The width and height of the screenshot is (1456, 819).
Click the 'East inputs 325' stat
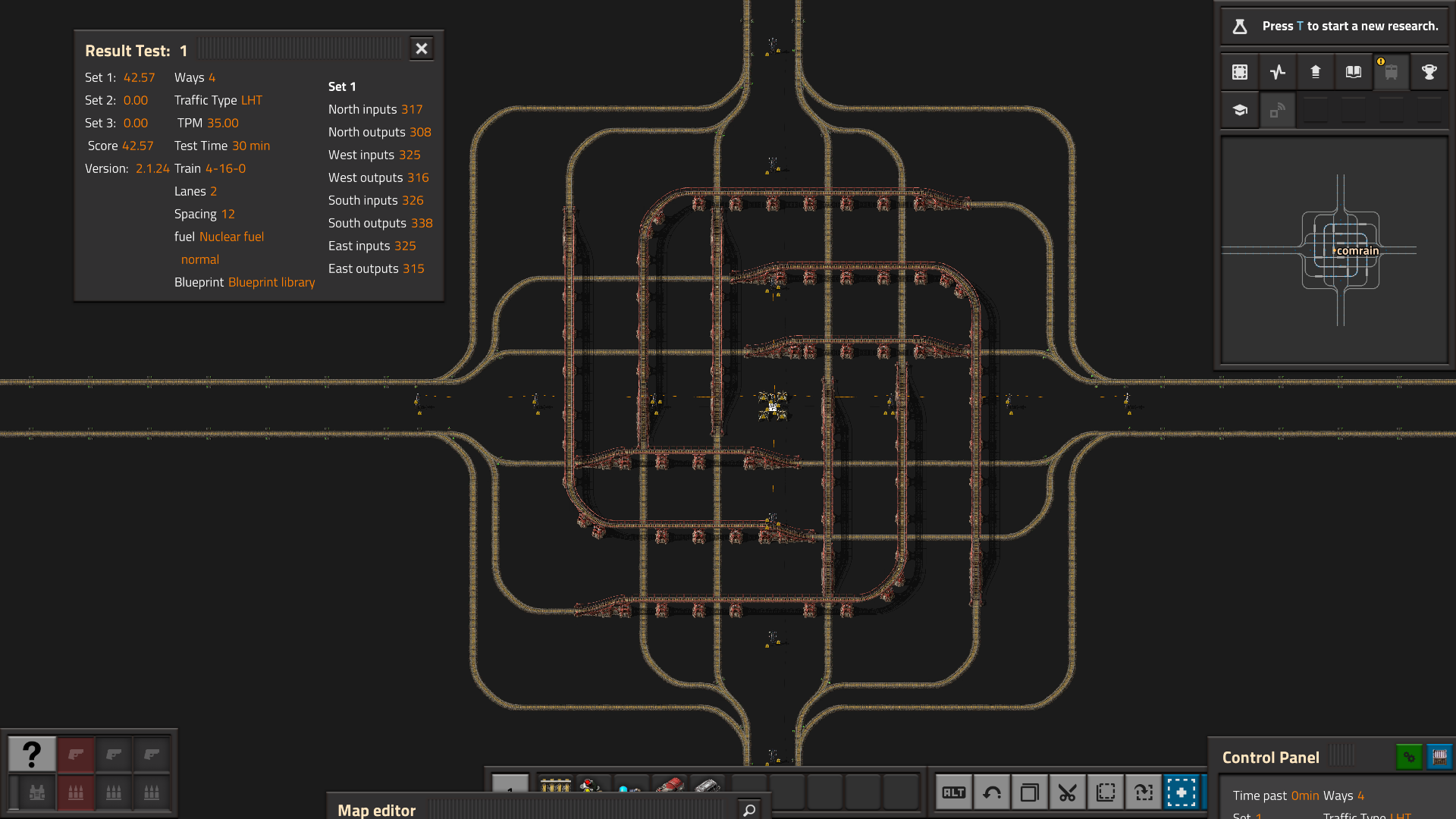pos(372,246)
